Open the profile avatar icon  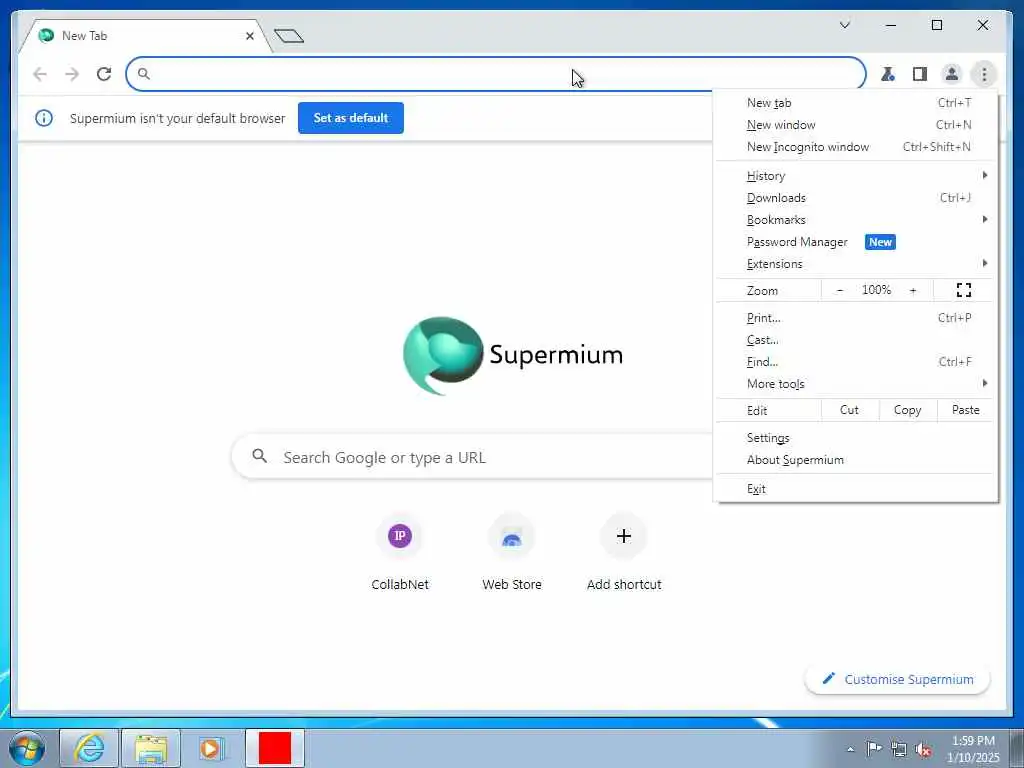pos(952,74)
